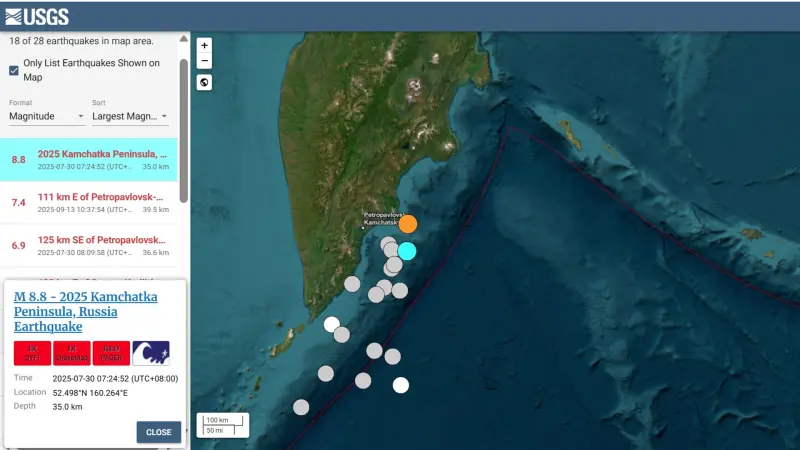Open the red PAGER alert badge

pos(111,353)
